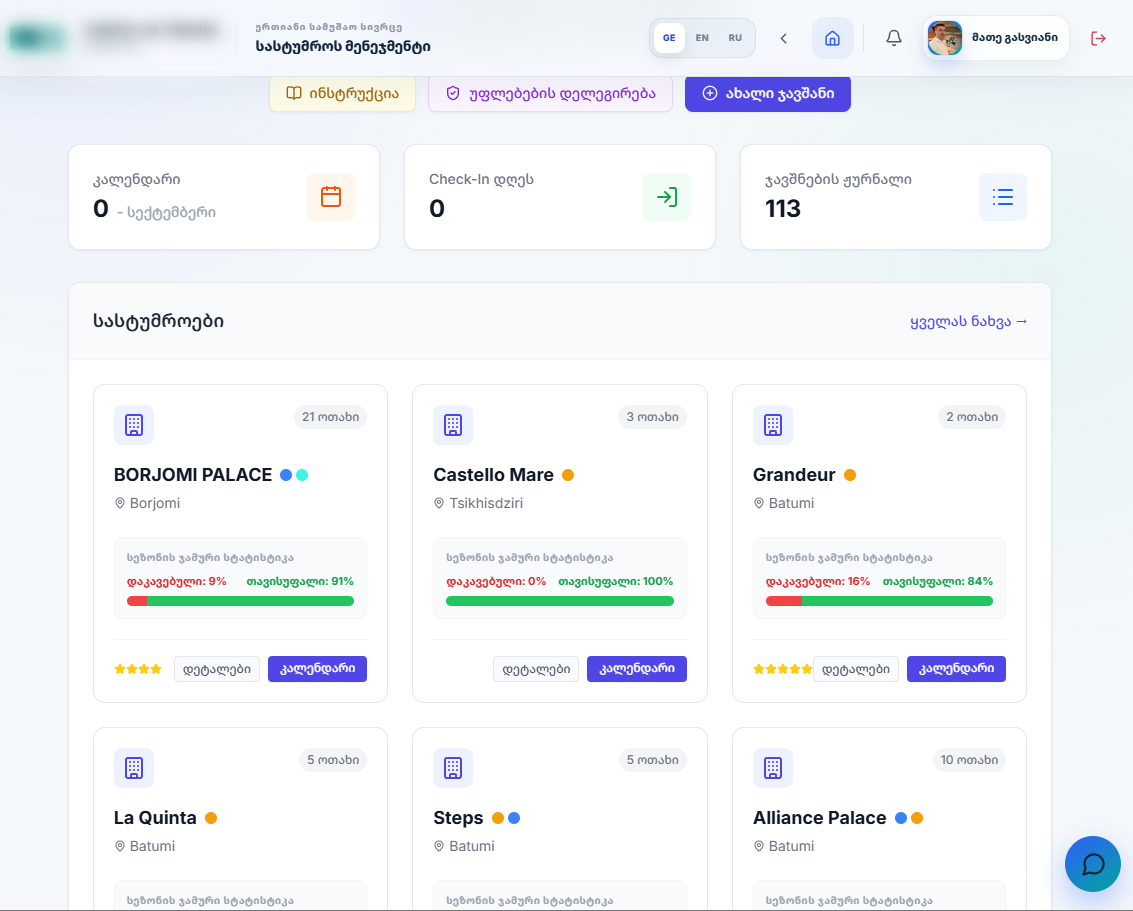This screenshot has width=1133, height=911.
Task: Open დეტალები for Grandeur
Action: [x=856, y=669]
